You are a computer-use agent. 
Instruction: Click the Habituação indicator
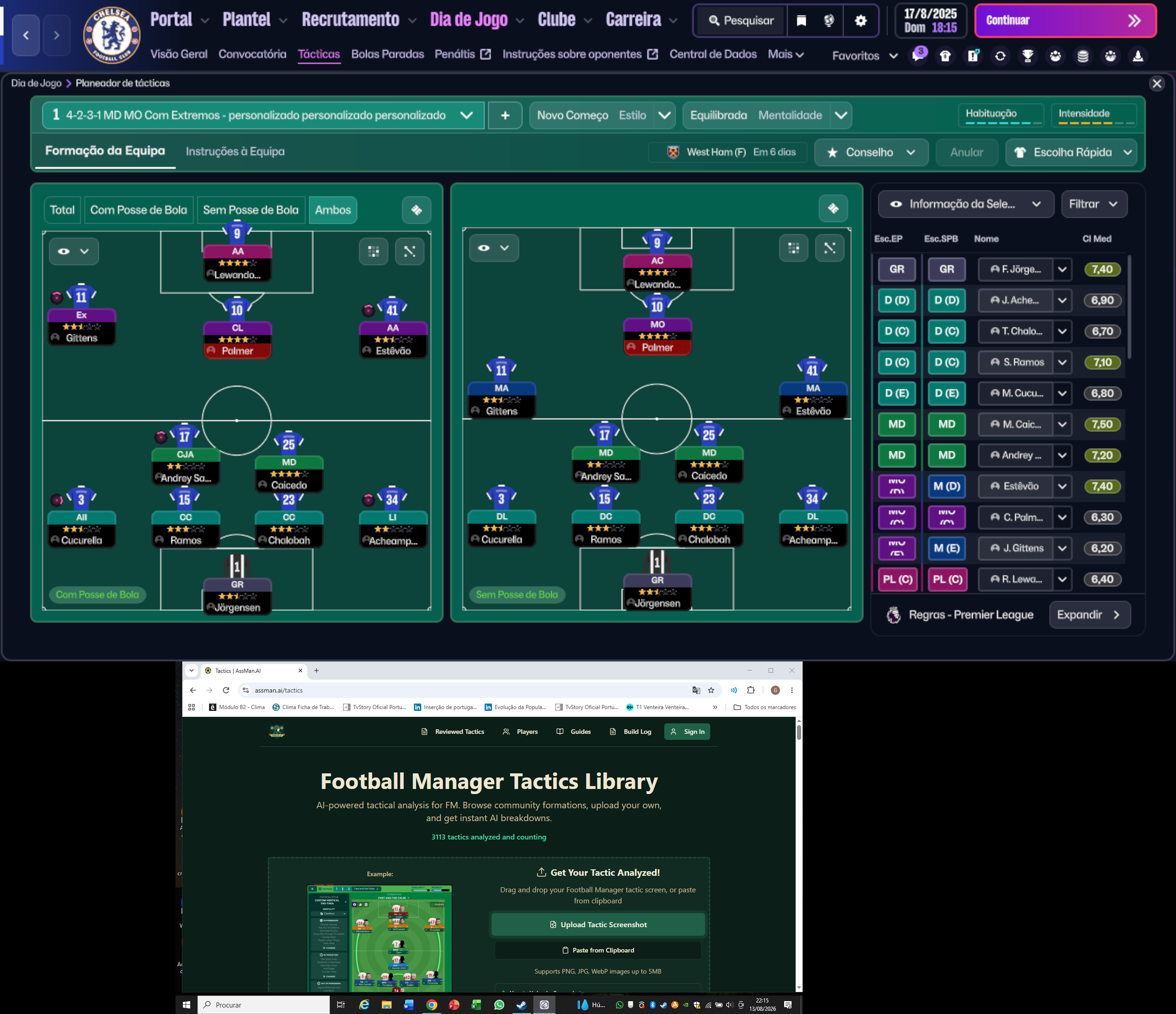point(1001,115)
